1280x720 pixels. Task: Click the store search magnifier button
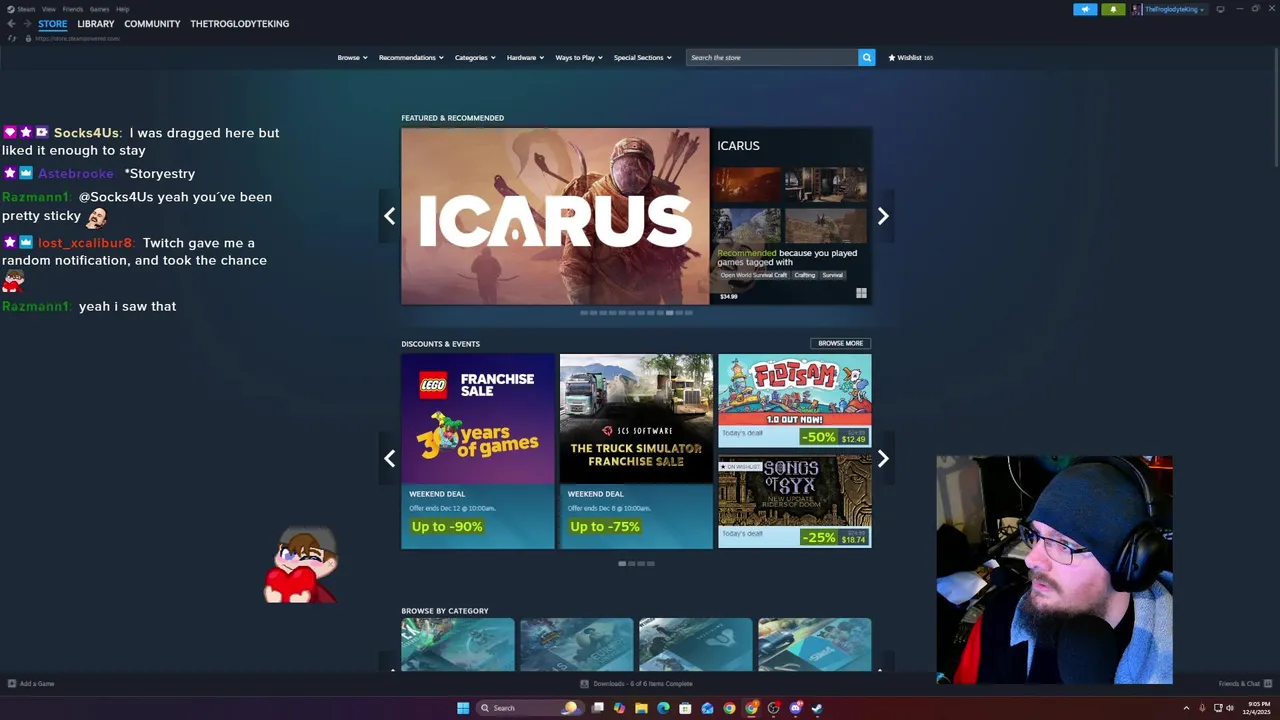tap(867, 57)
